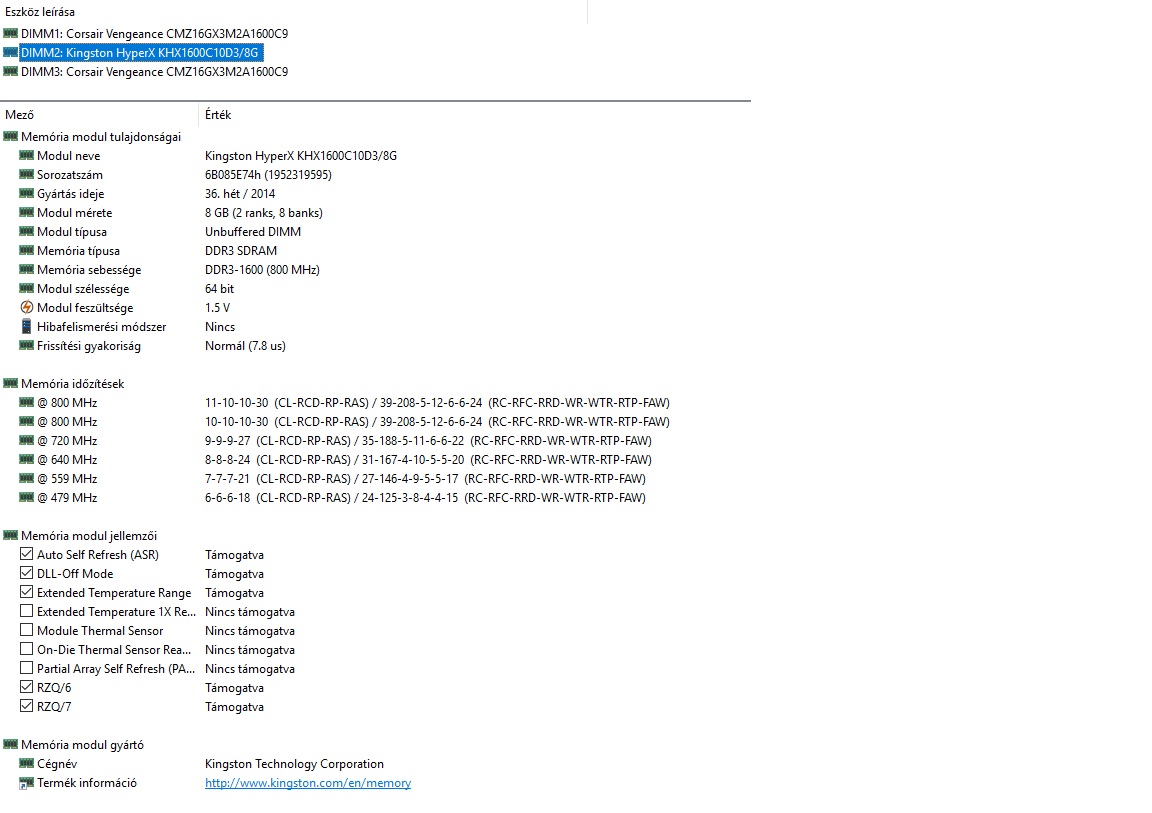Click icon next to Gyártás ideje
Image resolution: width=1152 pixels, height=813 pixels.
26,194
